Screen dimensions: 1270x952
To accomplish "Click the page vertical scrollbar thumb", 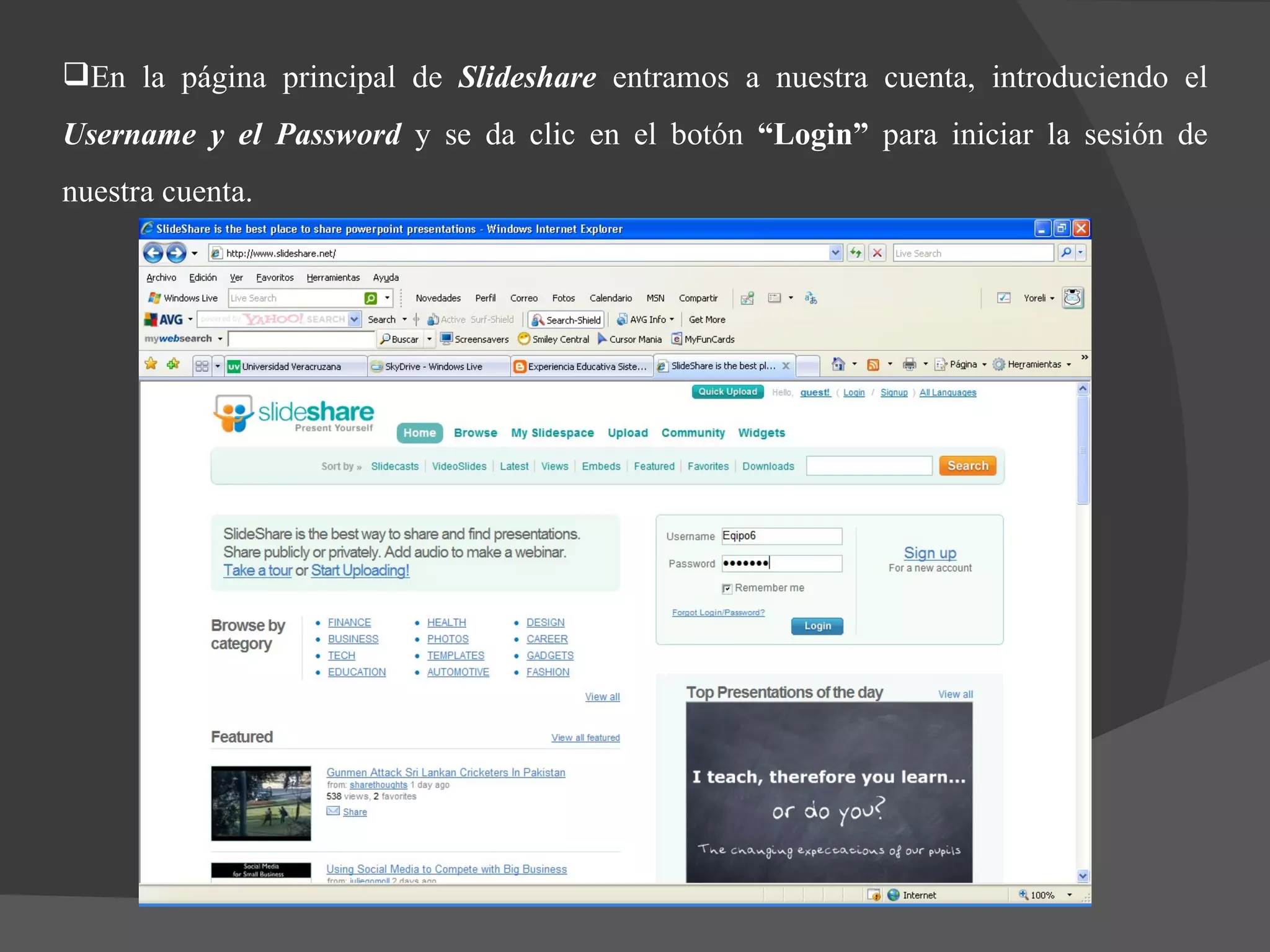I will (1083, 451).
